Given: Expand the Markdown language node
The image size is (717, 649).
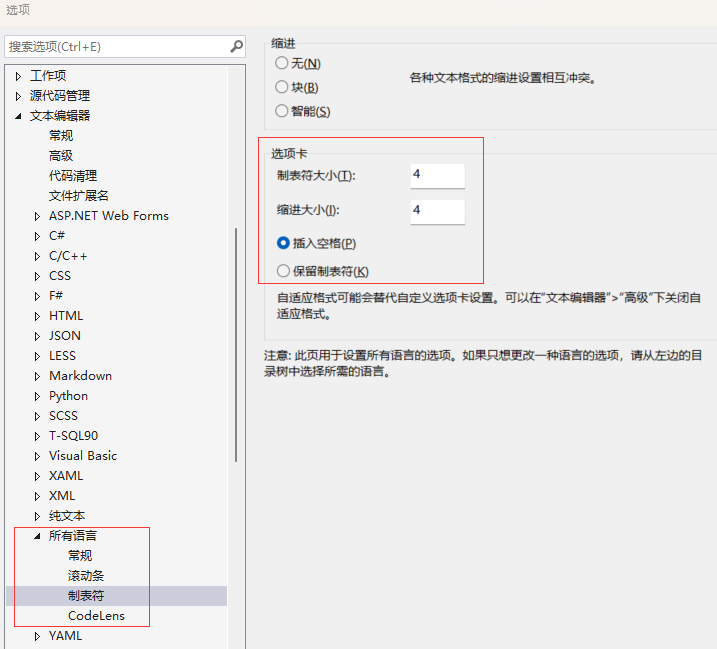Looking at the screenshot, I should pyautogui.click(x=37, y=376).
